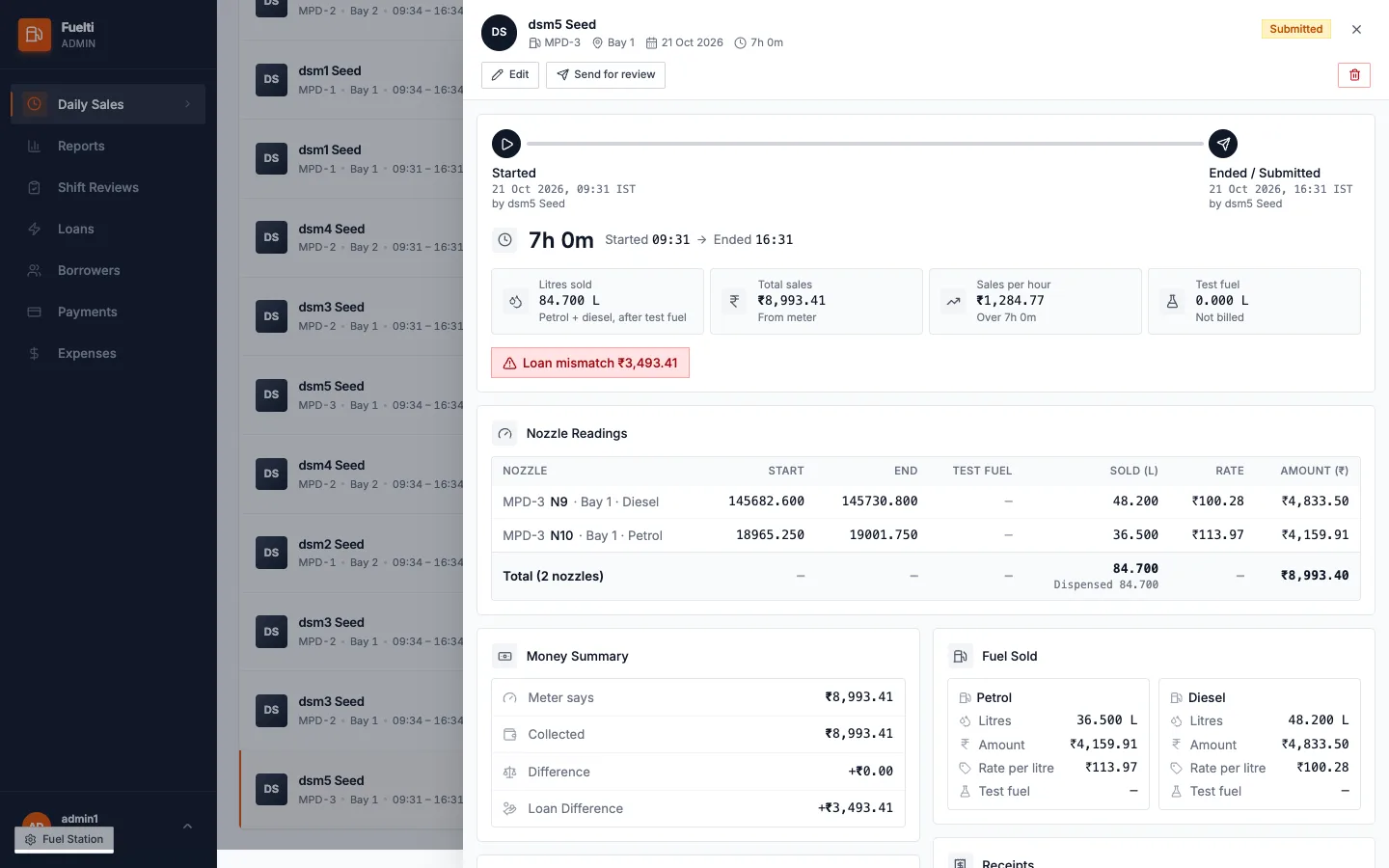The width and height of the screenshot is (1389, 868).
Task: Open the admin1 account menu chevron
Action: [x=188, y=827]
